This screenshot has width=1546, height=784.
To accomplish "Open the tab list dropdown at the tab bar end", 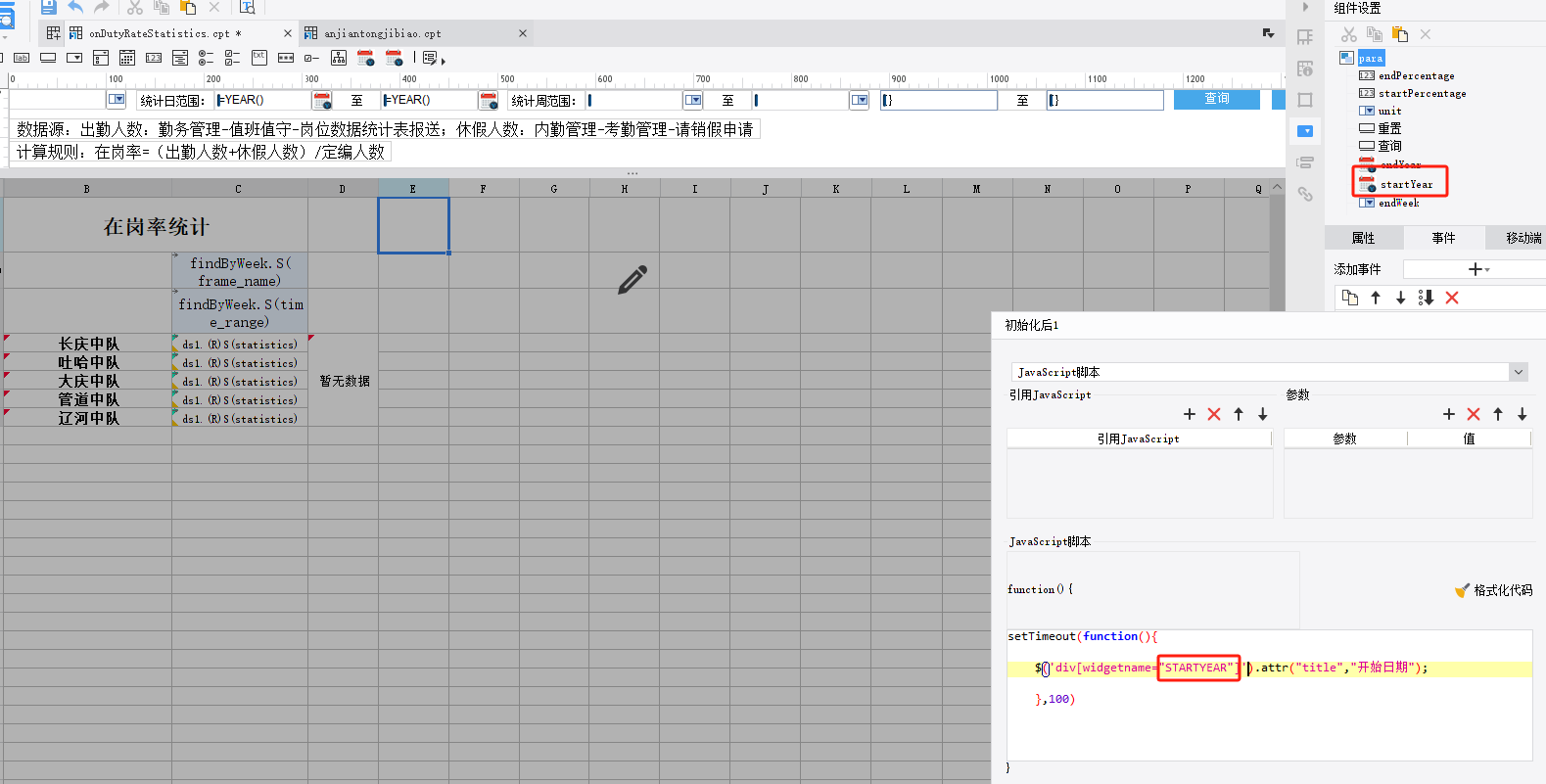I will pyautogui.click(x=1269, y=33).
